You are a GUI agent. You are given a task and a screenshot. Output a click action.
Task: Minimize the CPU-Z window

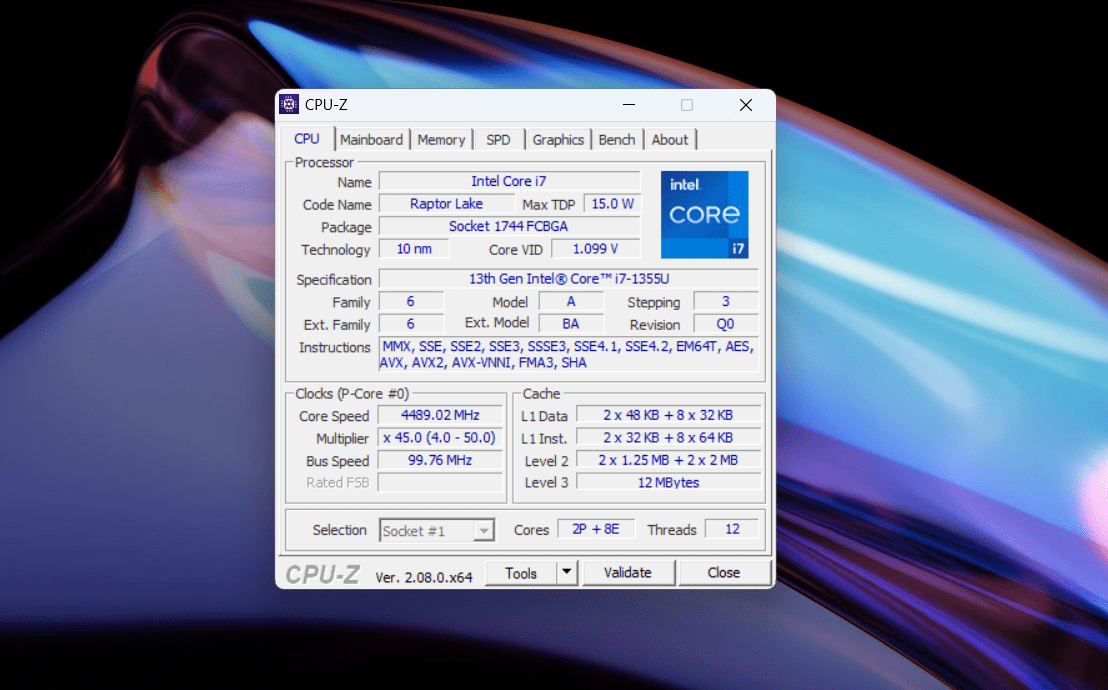[x=629, y=105]
